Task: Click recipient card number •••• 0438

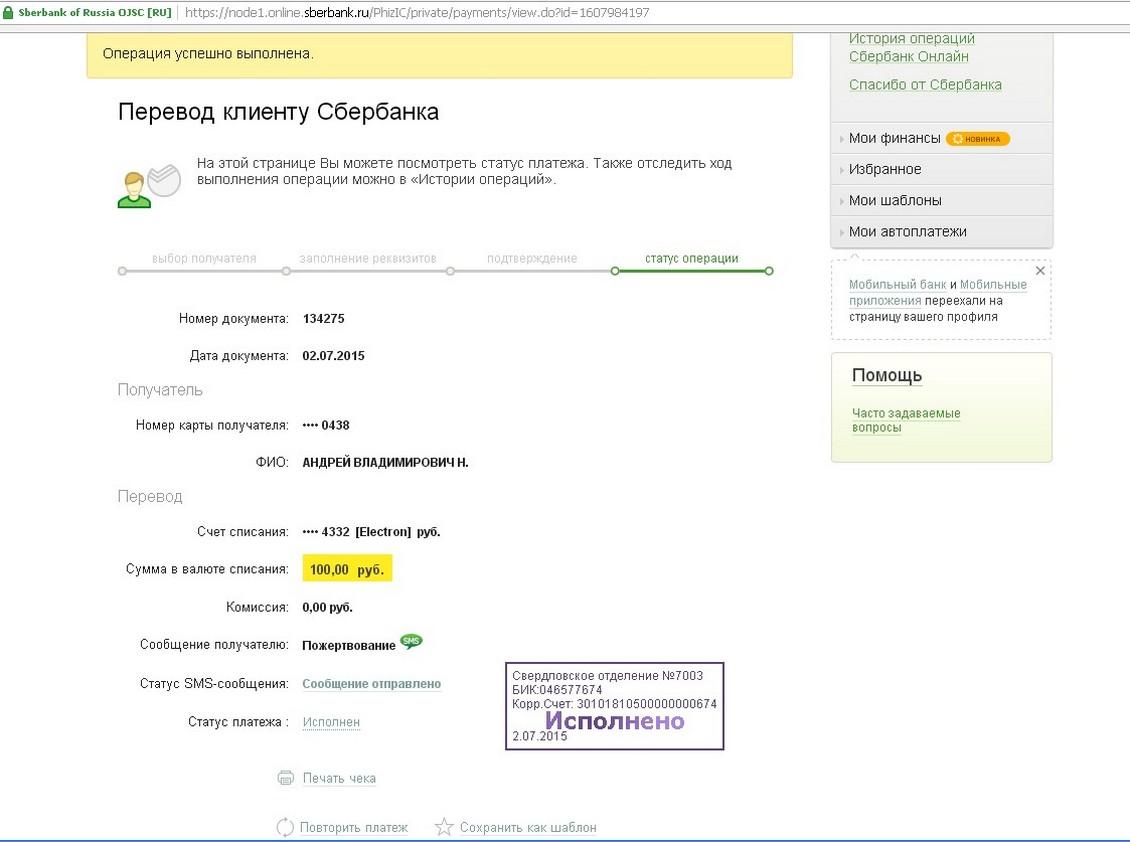Action: [x=326, y=425]
